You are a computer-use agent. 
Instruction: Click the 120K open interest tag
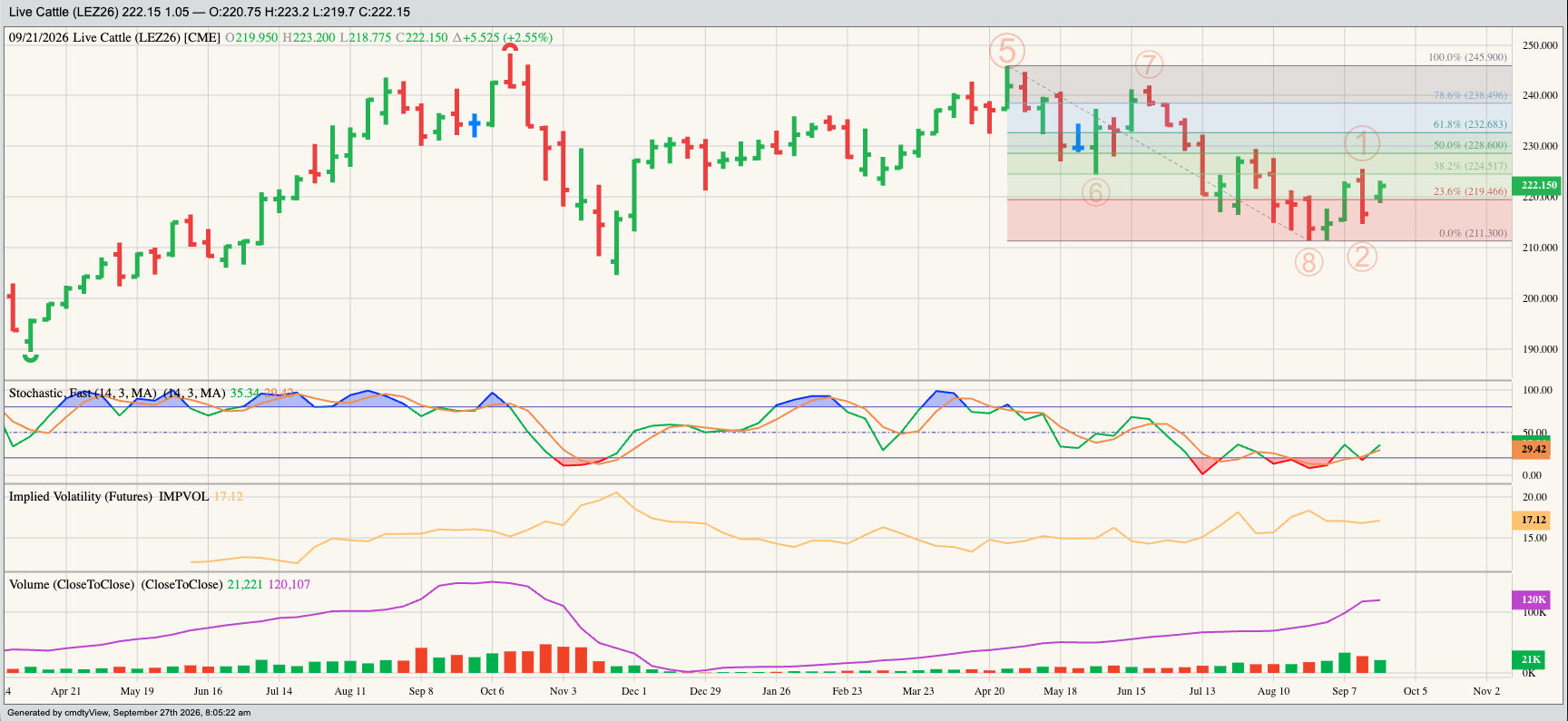coord(1533,599)
